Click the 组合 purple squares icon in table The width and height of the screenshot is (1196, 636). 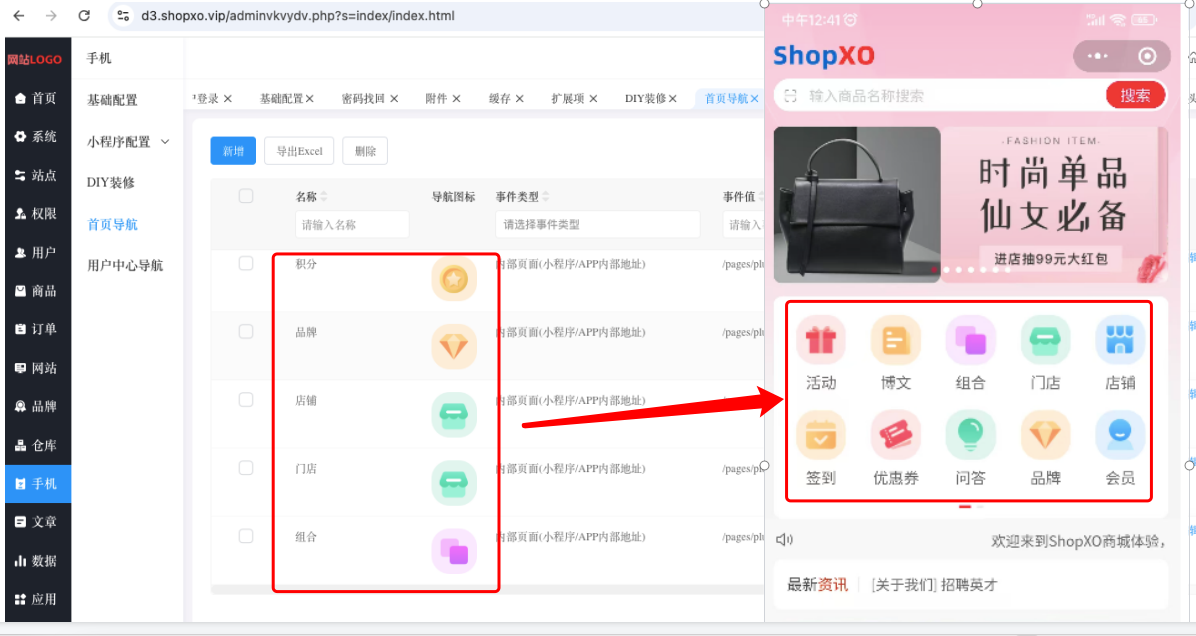click(454, 551)
